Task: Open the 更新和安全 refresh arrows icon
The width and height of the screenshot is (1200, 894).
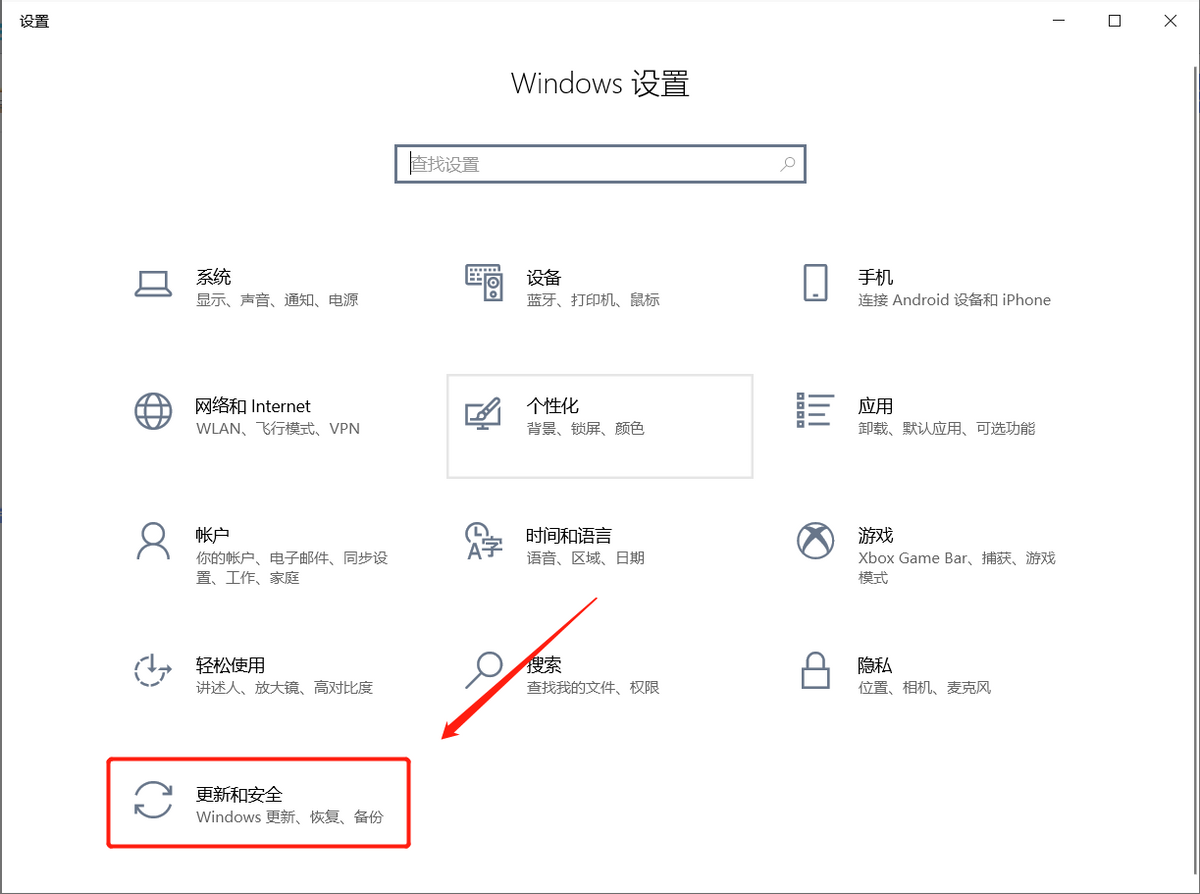Action: 153,800
